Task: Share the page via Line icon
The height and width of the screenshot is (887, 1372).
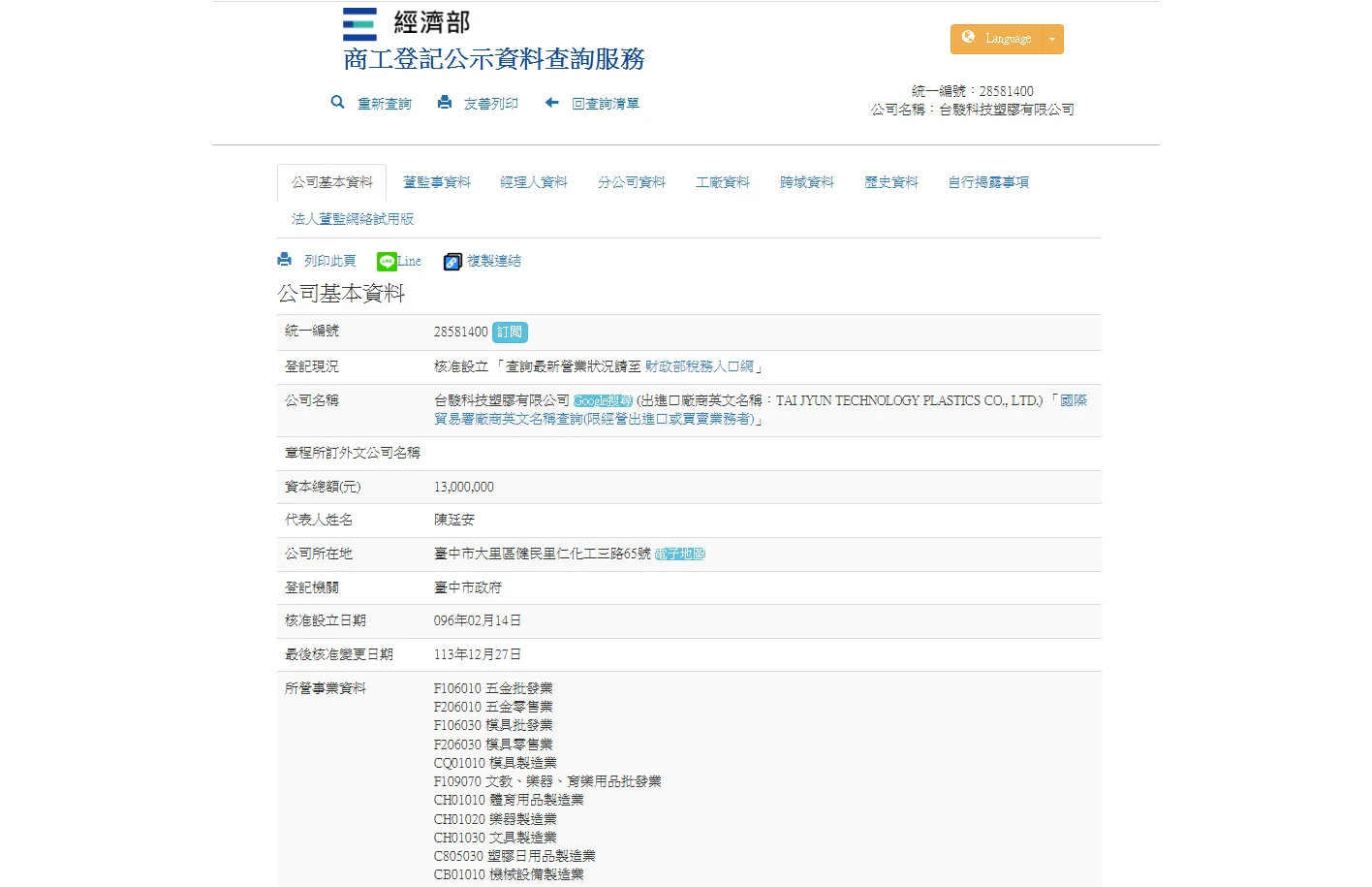Action: tap(387, 262)
